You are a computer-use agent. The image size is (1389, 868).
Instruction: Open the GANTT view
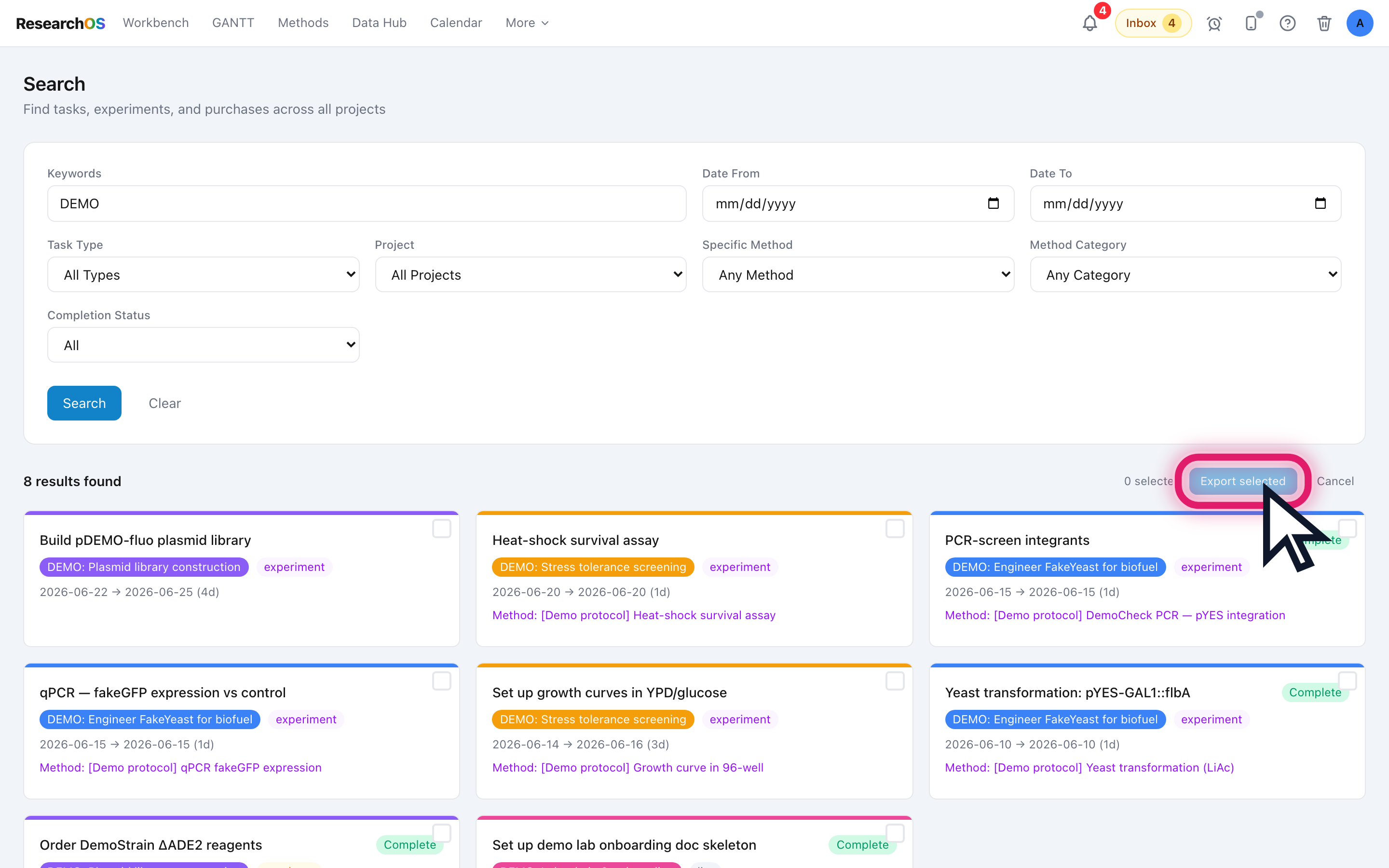point(233,23)
